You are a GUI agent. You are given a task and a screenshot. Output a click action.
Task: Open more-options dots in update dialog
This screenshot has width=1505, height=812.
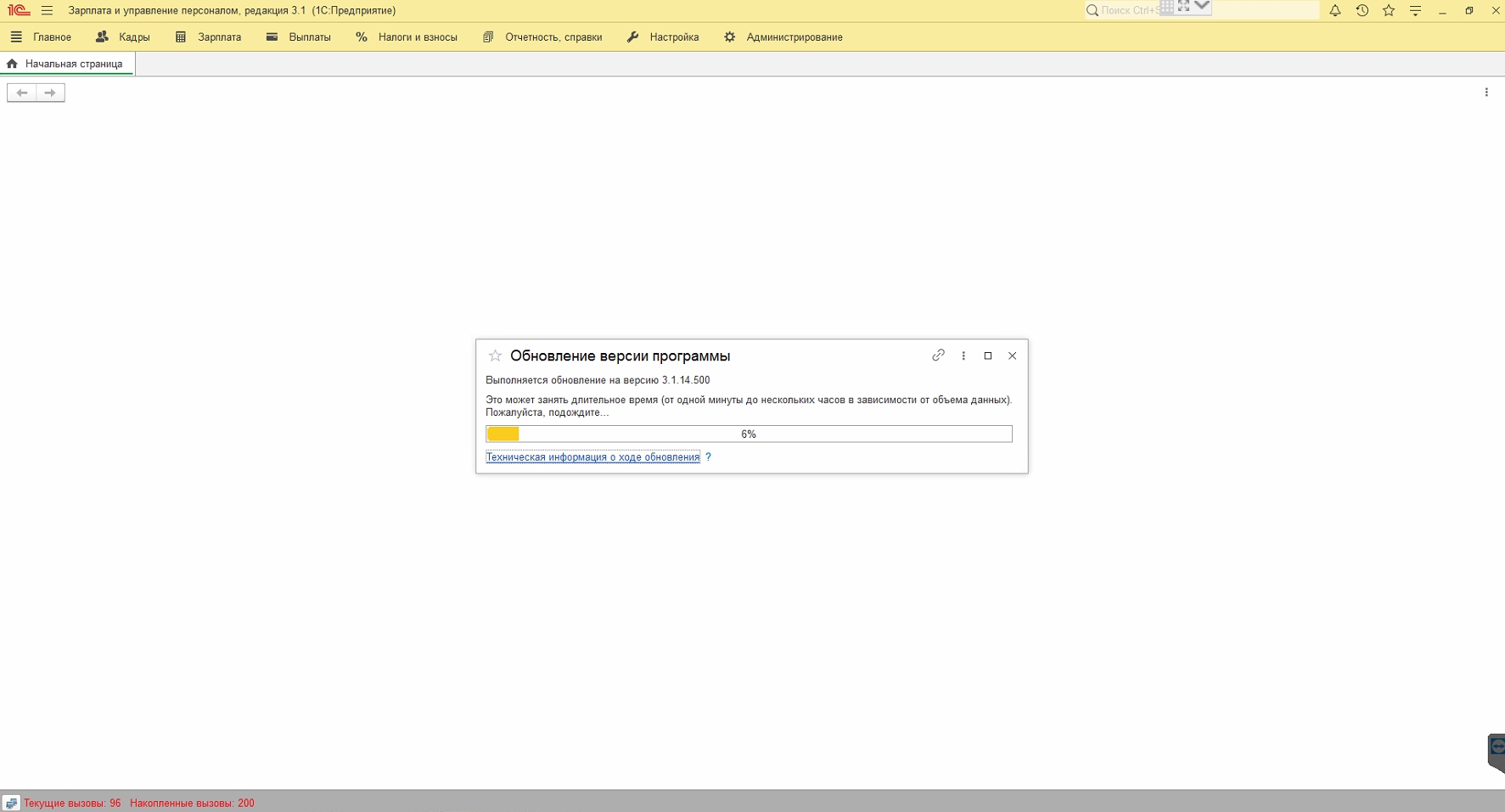click(963, 356)
